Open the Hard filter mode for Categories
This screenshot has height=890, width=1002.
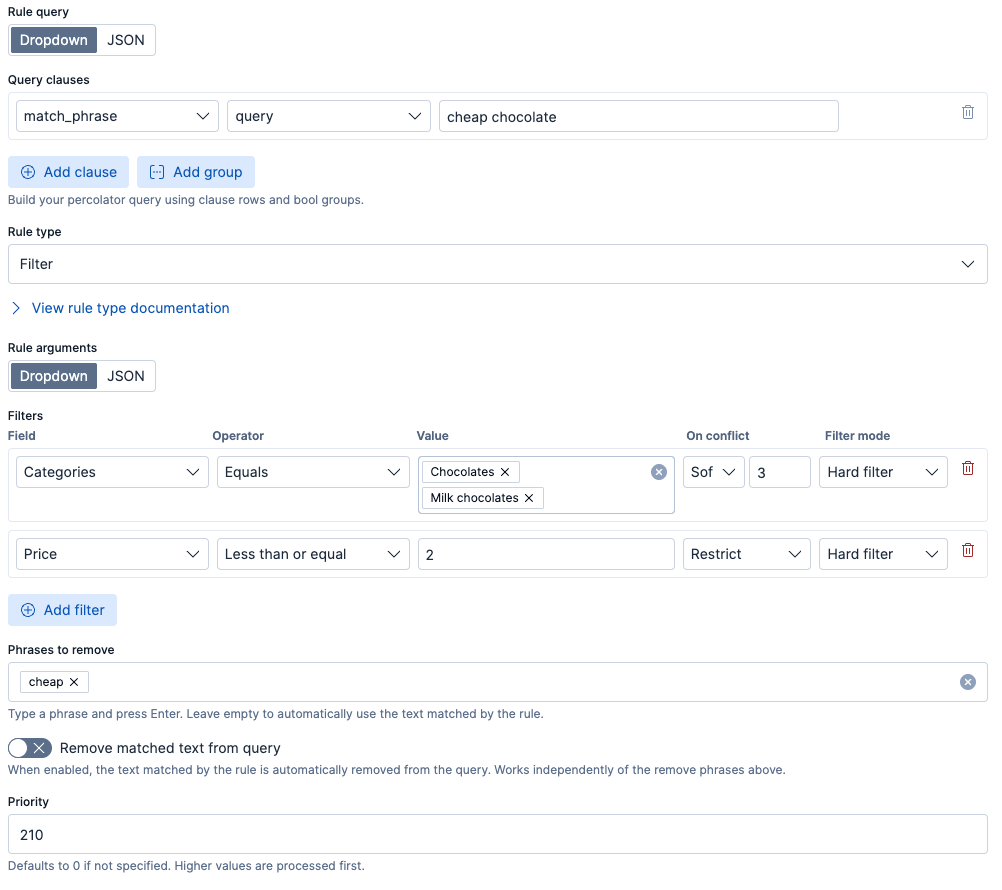click(883, 472)
